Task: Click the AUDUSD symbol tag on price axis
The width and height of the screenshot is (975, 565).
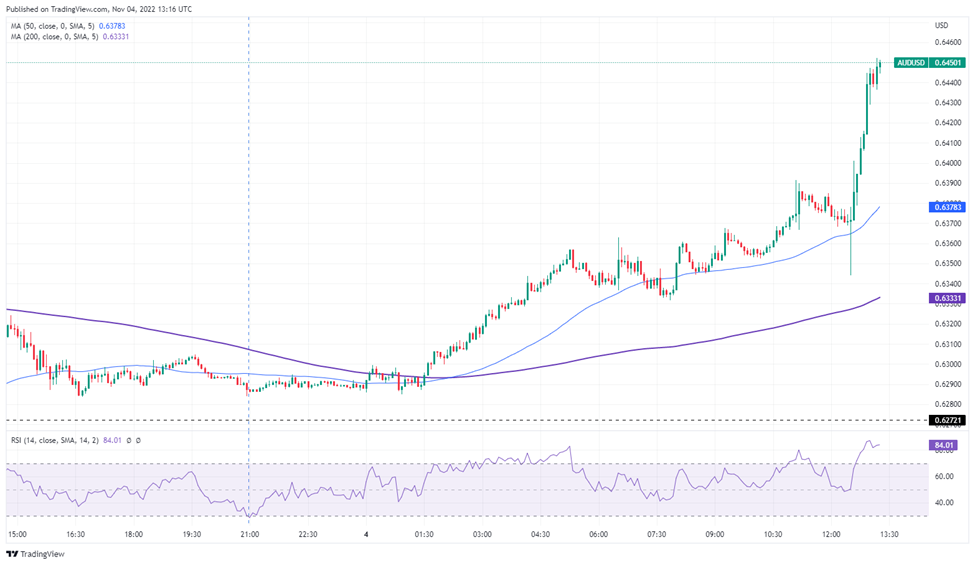Action: [x=911, y=62]
